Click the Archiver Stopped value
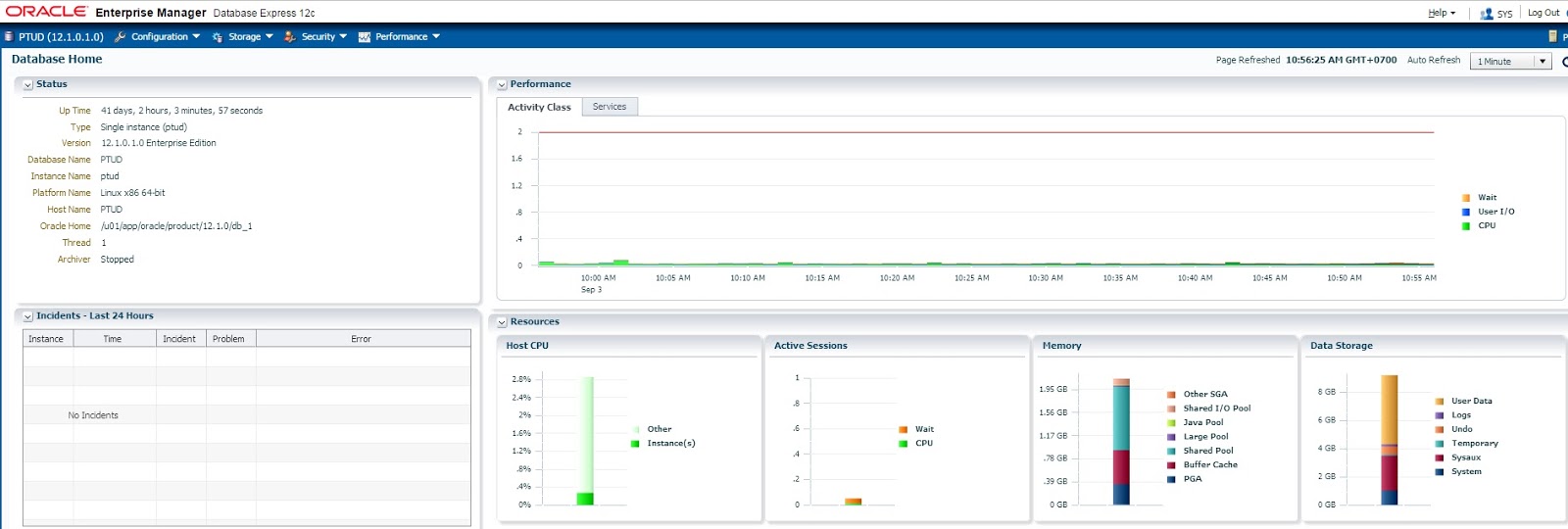This screenshot has width=1568, height=529. [118, 260]
